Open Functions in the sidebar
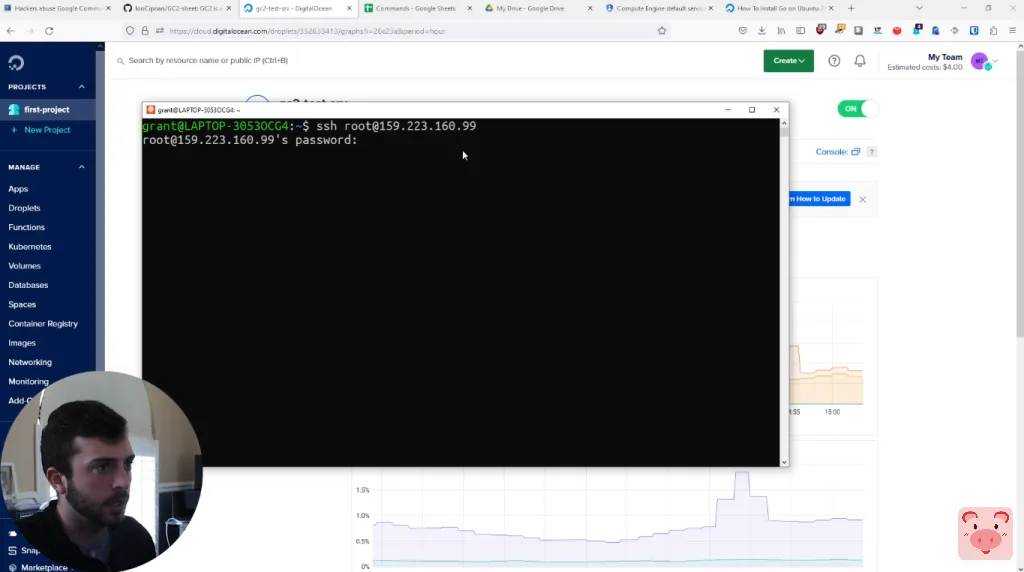1024x572 pixels. [27, 227]
